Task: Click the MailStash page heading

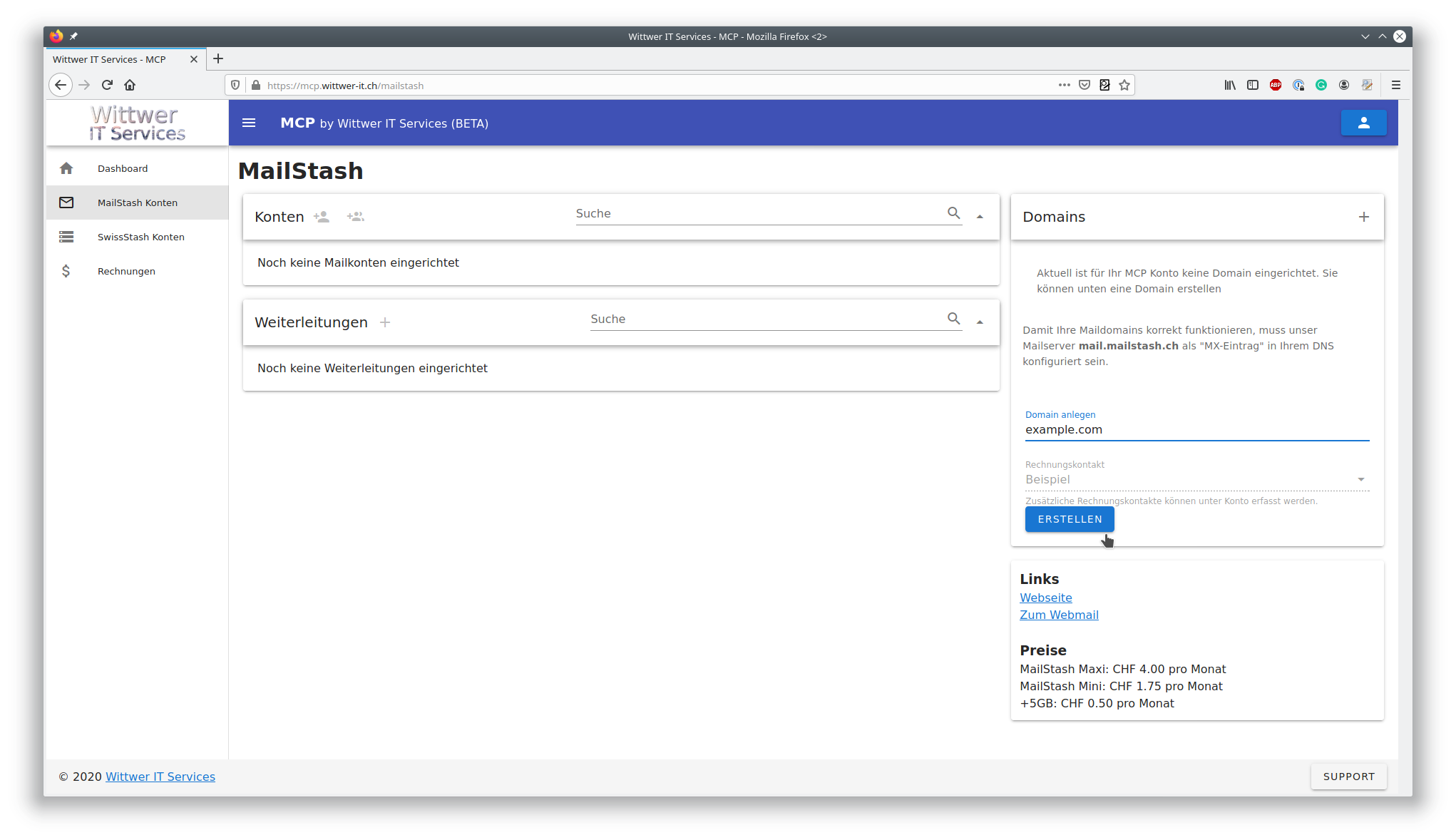Action: [300, 170]
